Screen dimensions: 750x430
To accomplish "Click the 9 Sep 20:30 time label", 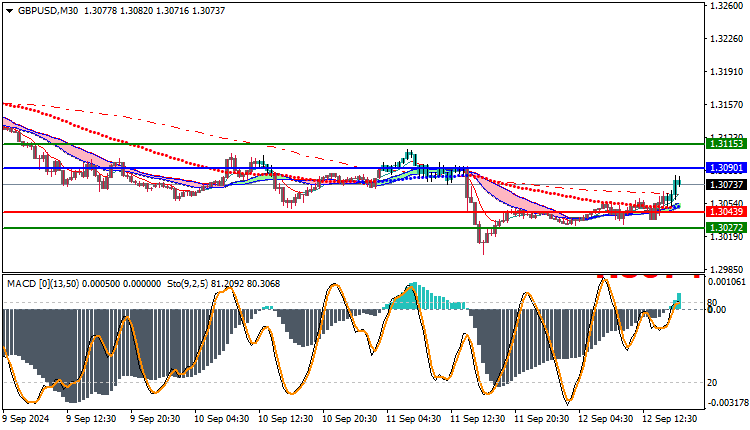I will 155,419.
